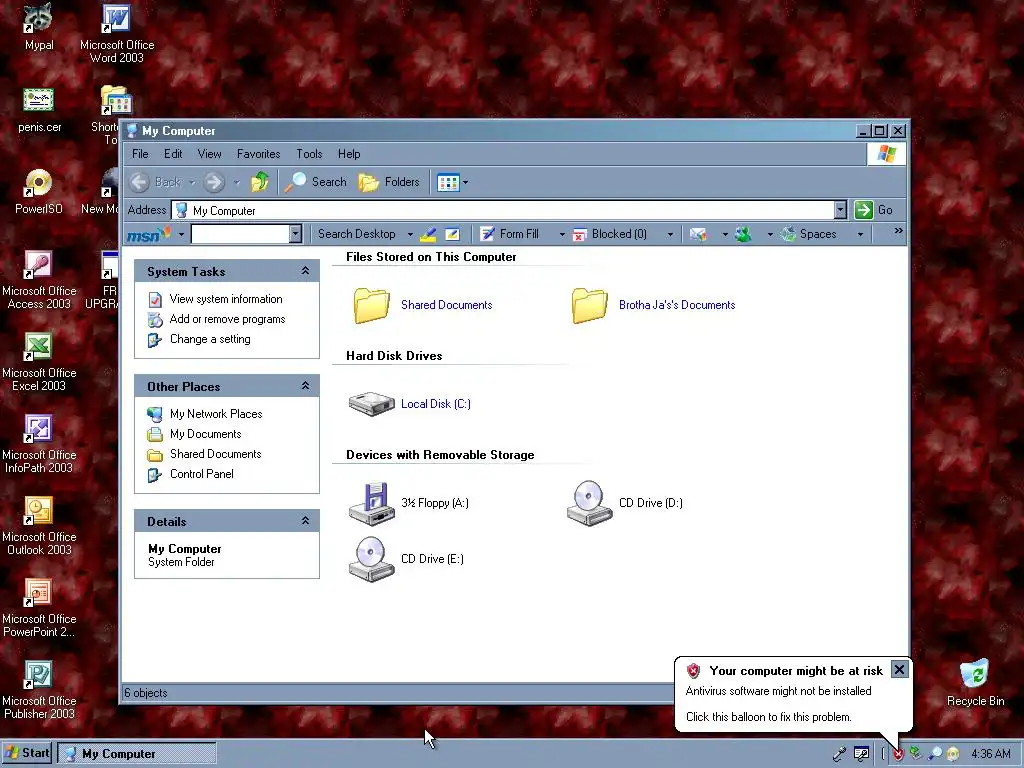Image resolution: width=1024 pixels, height=768 pixels.
Task: Open the Views button menu
Action: pyautogui.click(x=453, y=182)
